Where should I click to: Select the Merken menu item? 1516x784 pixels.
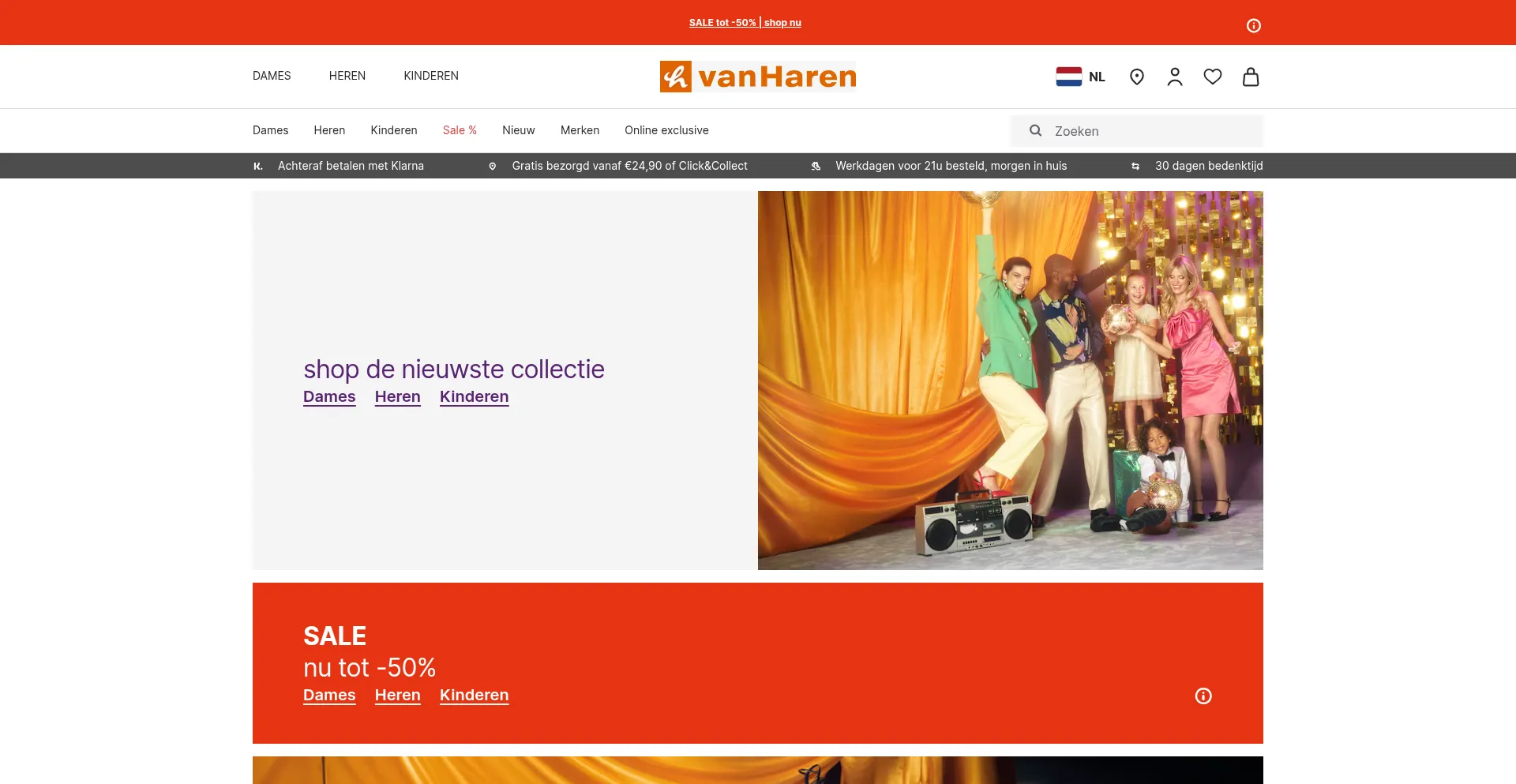580,130
